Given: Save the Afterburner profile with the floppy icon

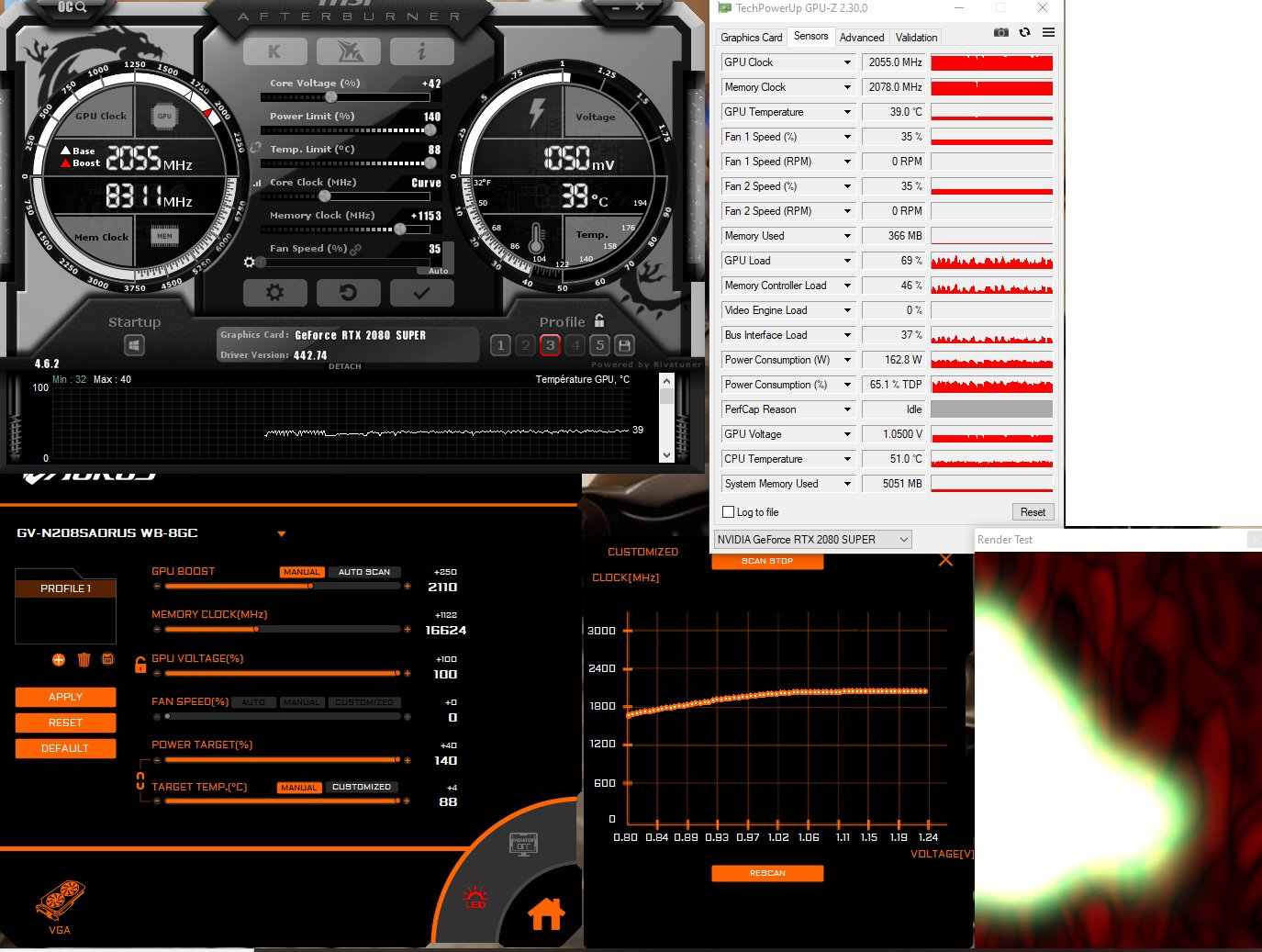Looking at the screenshot, I should [x=624, y=345].
